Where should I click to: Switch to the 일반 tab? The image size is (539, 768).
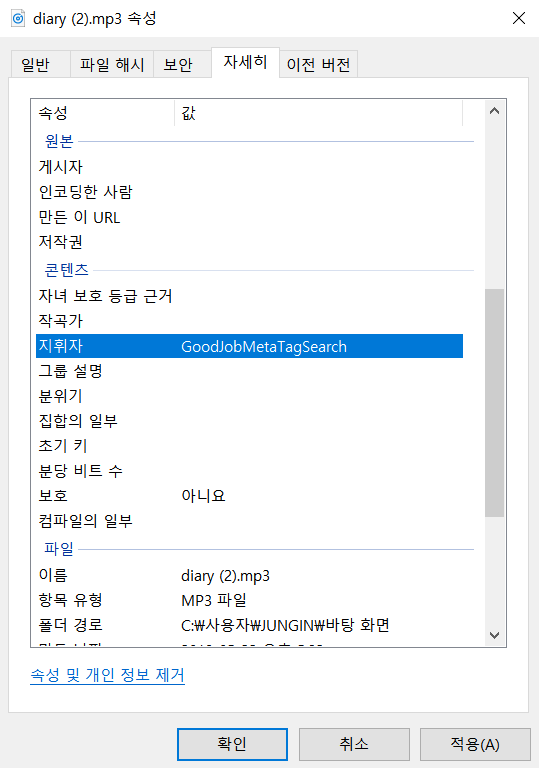(41, 64)
